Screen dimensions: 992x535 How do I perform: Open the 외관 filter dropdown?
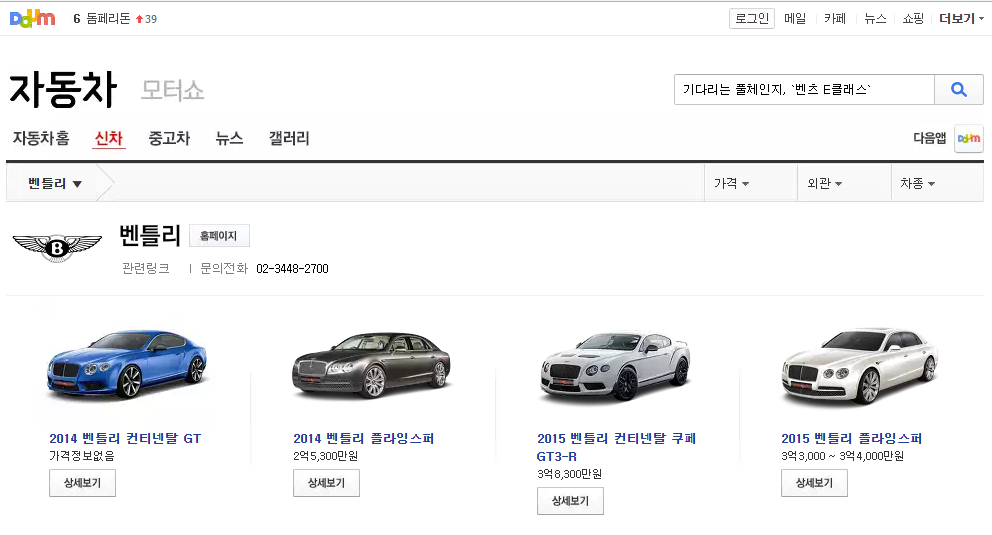[824, 184]
